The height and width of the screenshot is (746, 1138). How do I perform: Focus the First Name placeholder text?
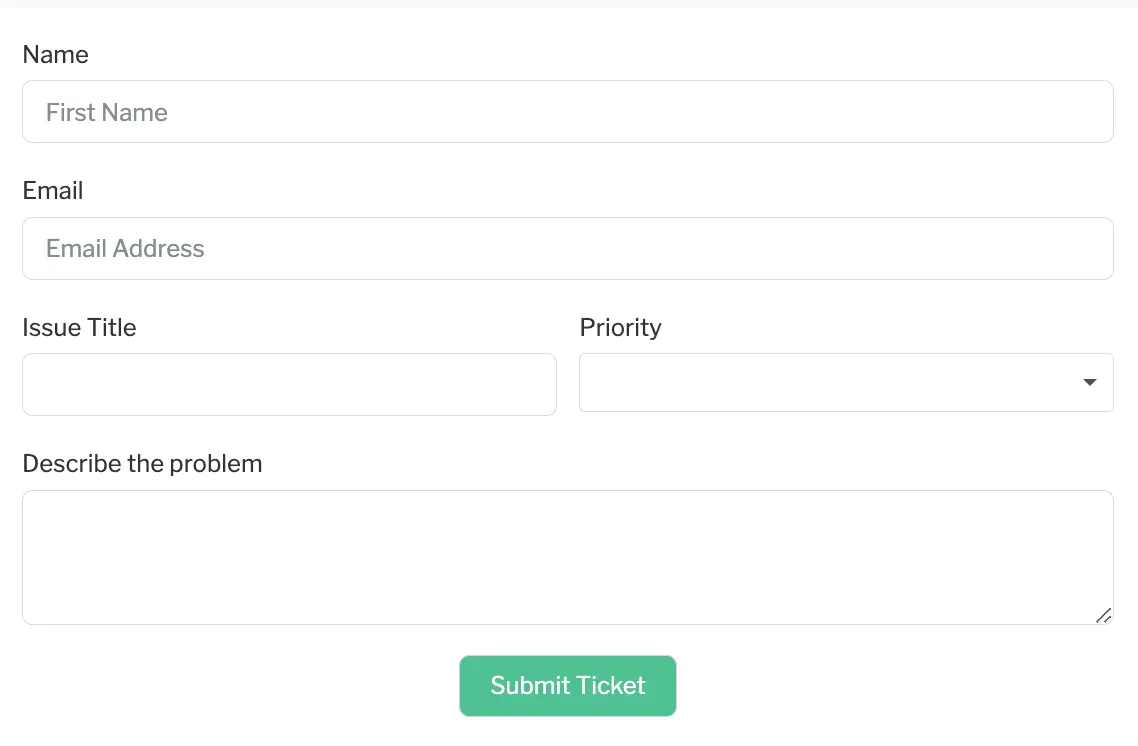tap(106, 111)
